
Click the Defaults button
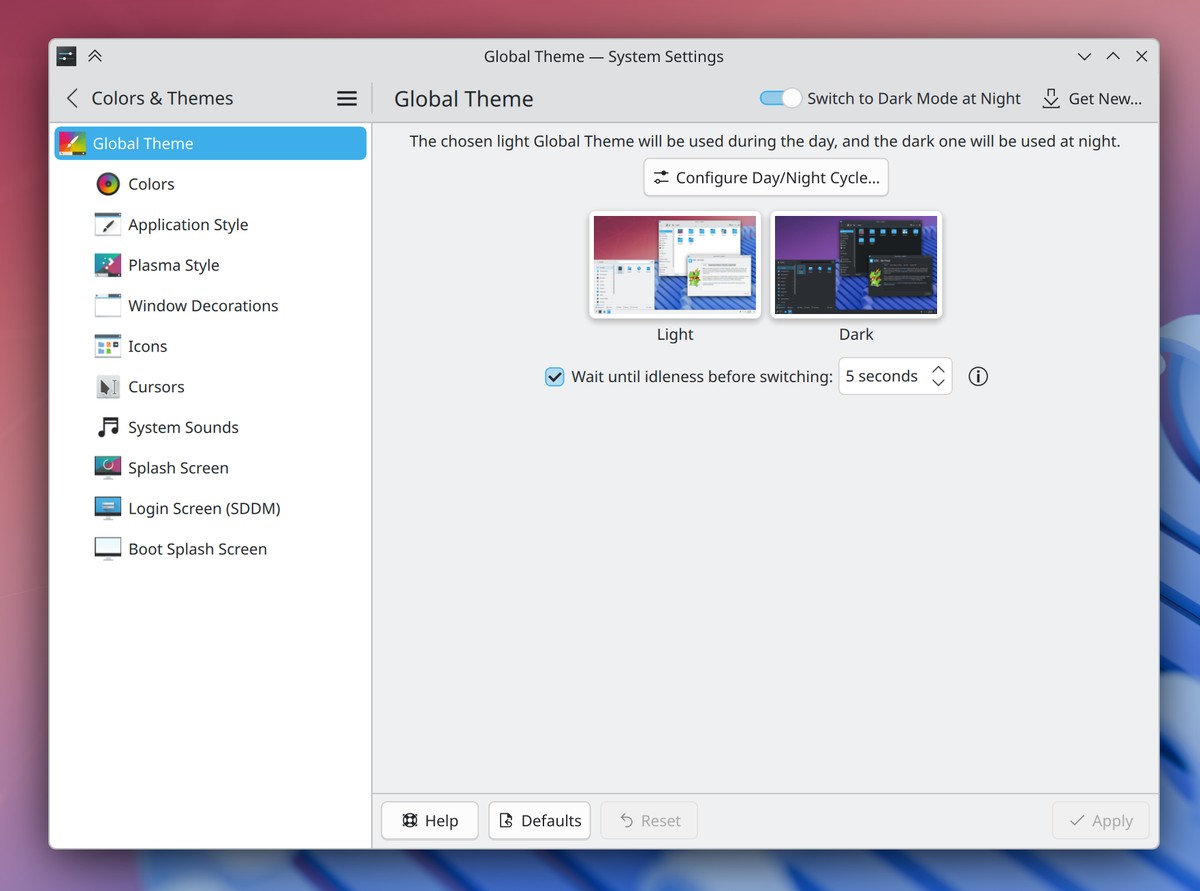(x=539, y=820)
